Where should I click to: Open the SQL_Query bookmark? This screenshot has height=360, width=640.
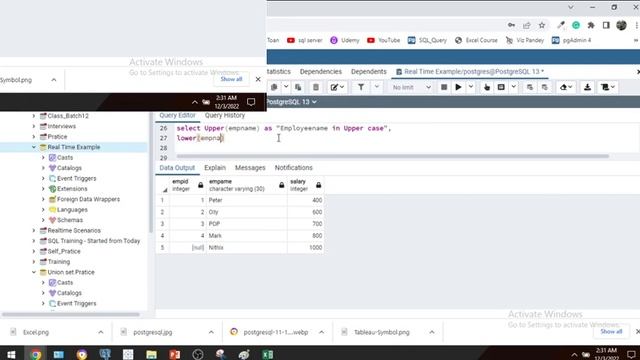pos(427,40)
